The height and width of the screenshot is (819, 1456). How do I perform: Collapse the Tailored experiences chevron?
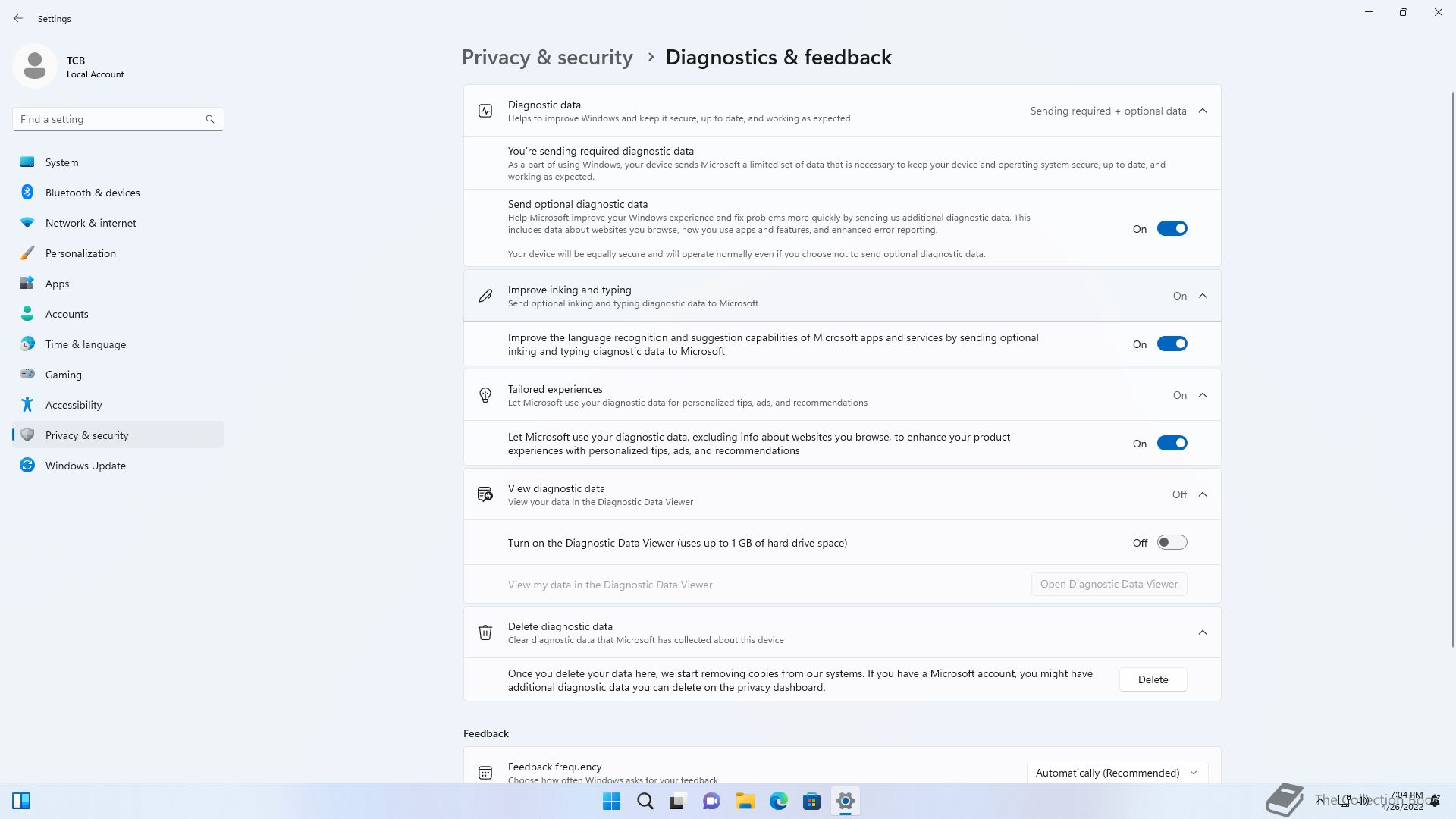(x=1203, y=396)
